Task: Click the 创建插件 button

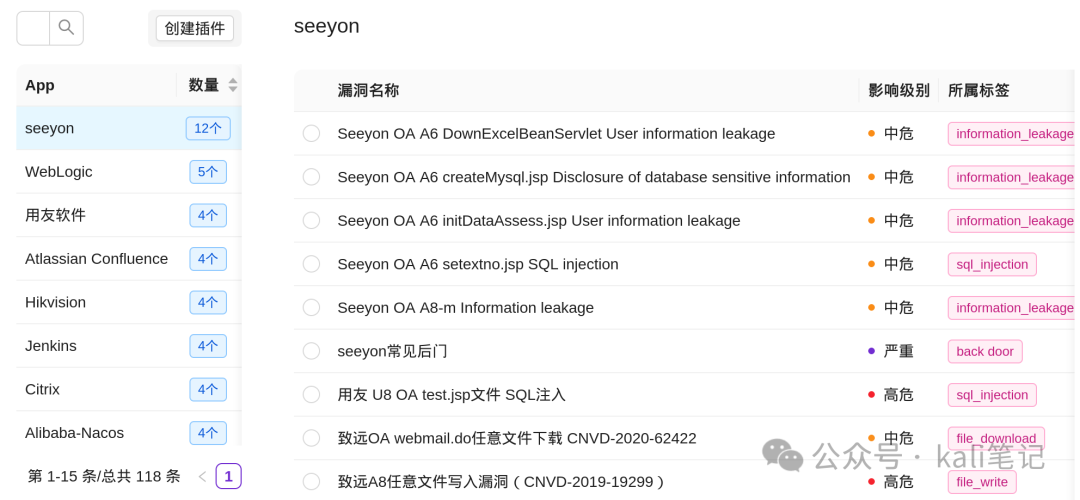Action: 195,28
